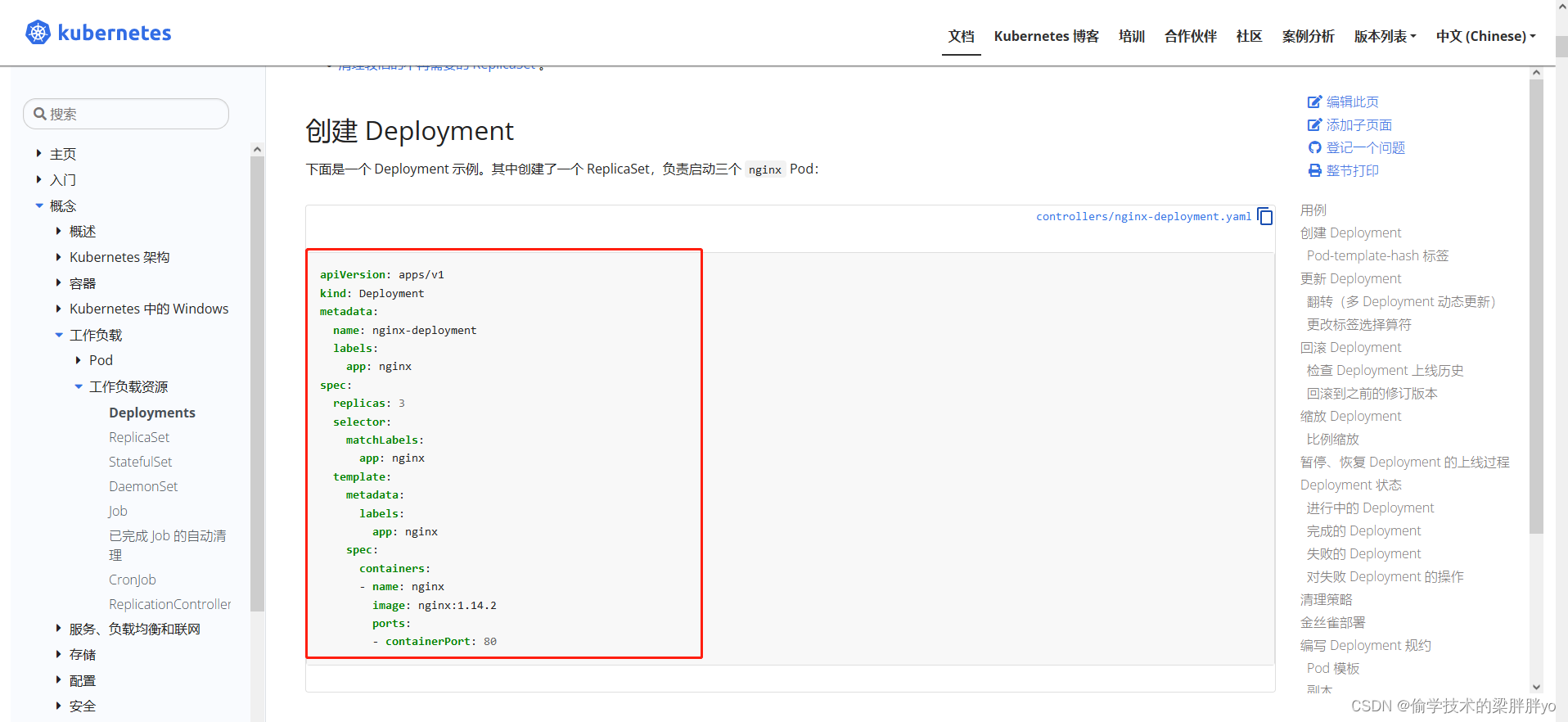Jump to Deployment 状态 section
The height and width of the screenshot is (722, 1568).
click(x=1350, y=485)
